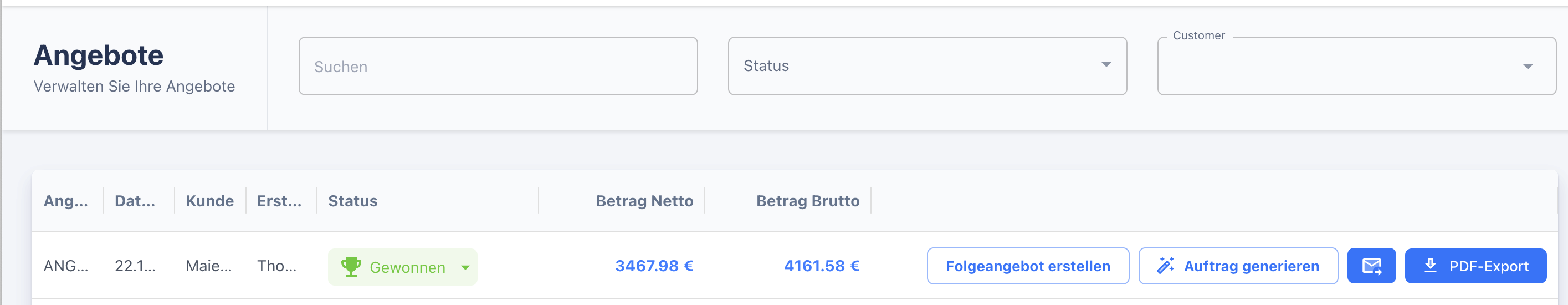The height and width of the screenshot is (305, 1568).
Task: Open the Gewonnen status dropdown arrow
Action: click(465, 267)
